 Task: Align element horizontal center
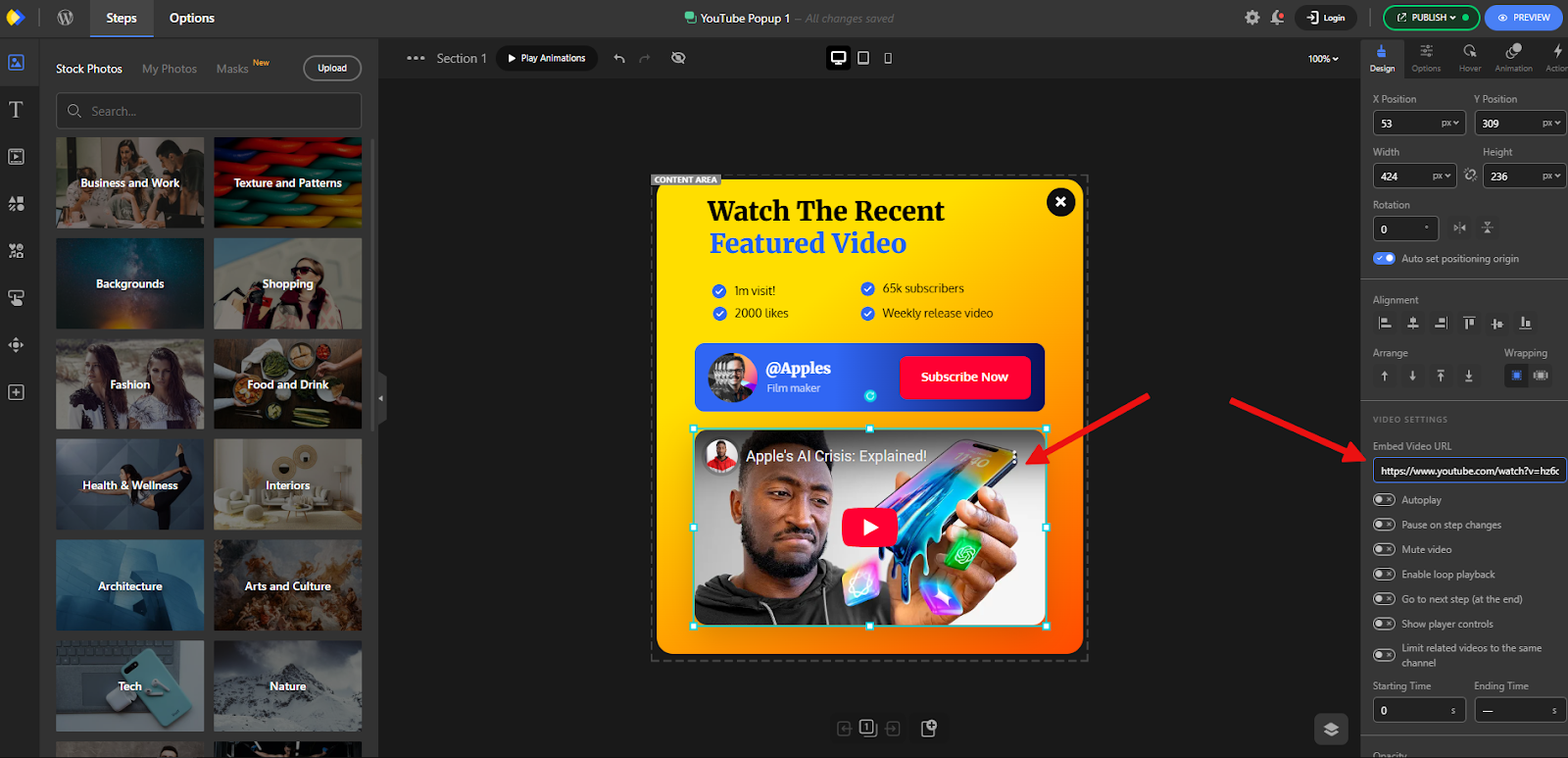coord(1412,323)
